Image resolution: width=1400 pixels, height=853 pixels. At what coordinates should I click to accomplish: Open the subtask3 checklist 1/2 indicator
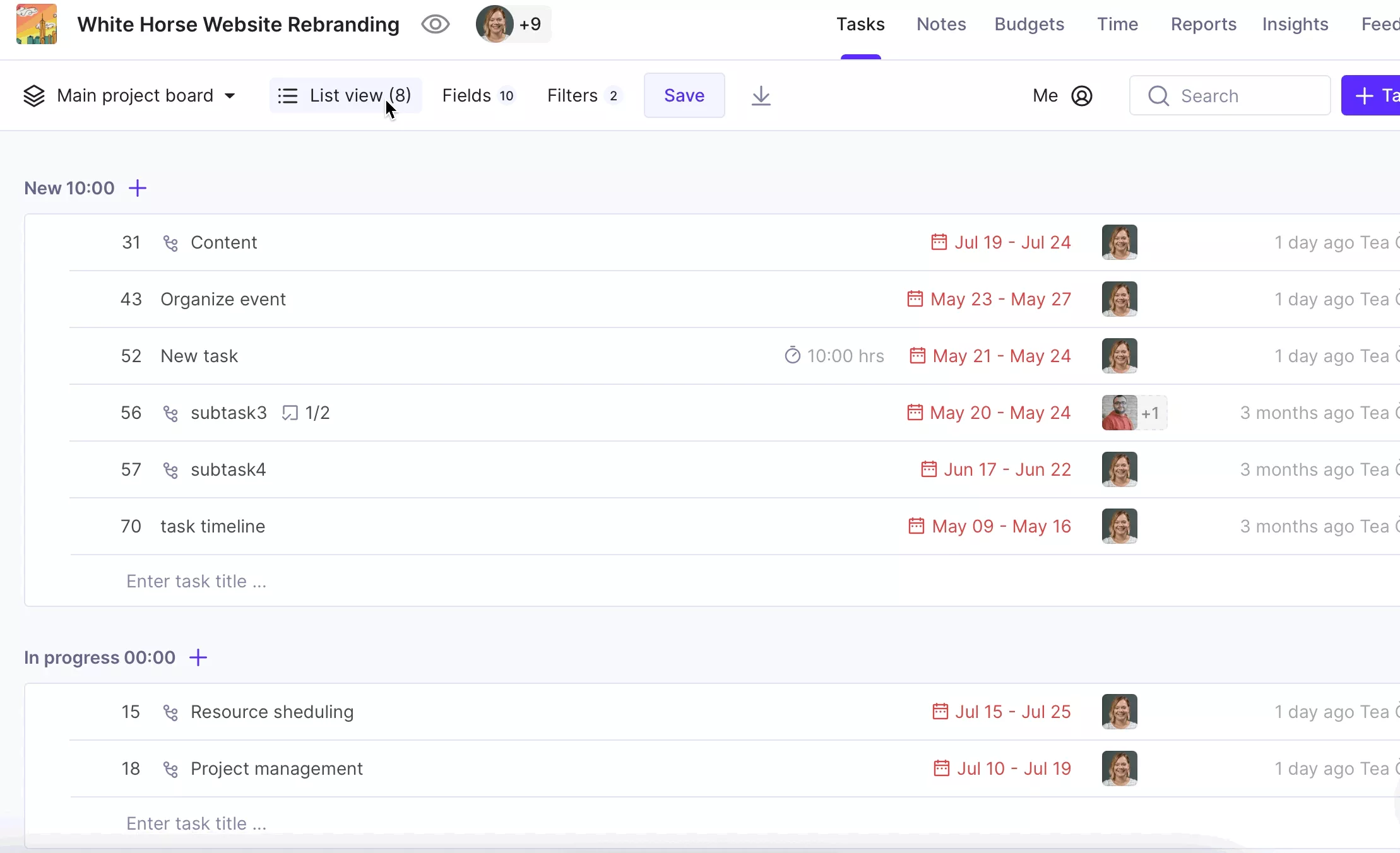306,413
